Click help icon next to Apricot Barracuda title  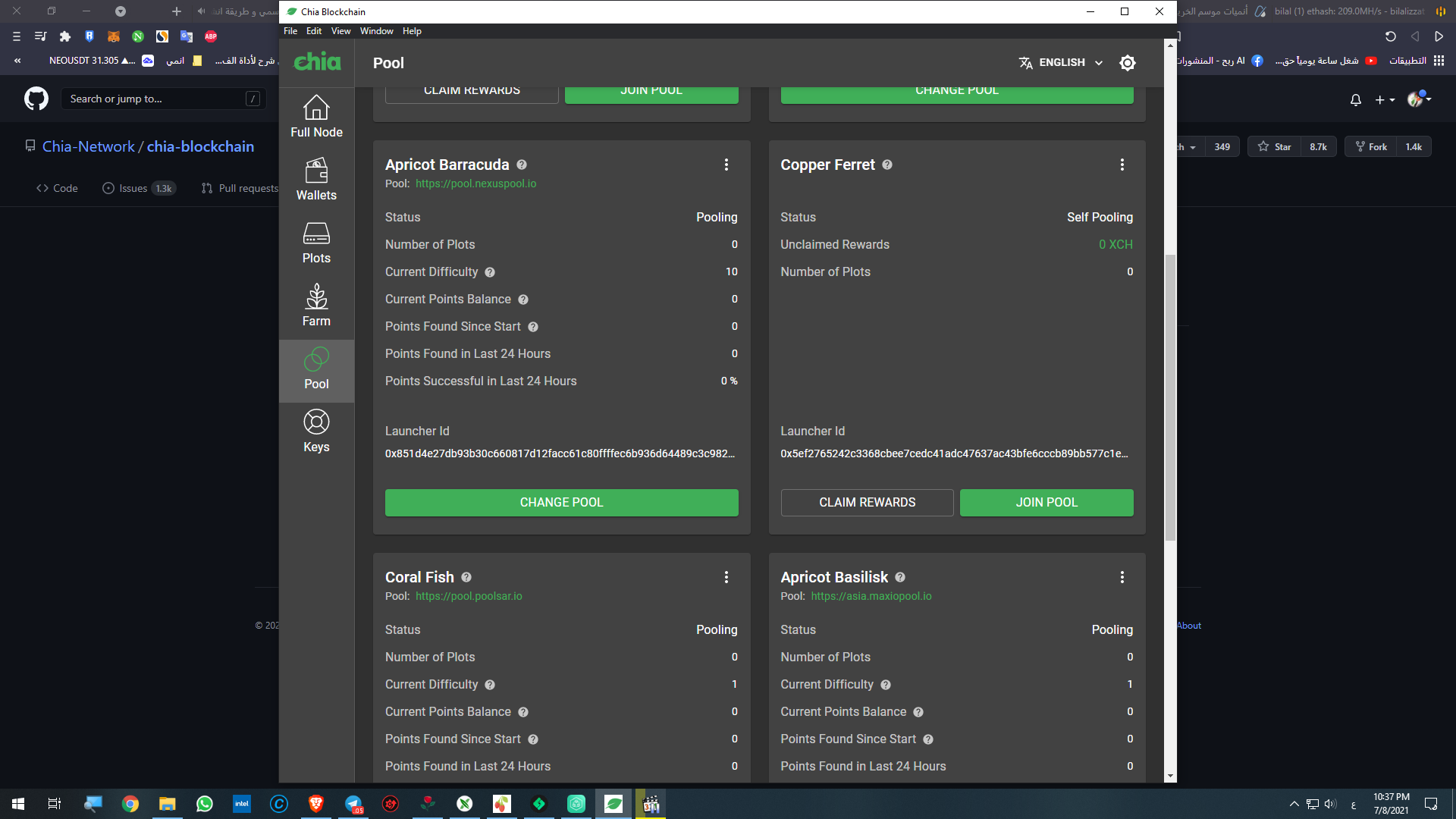522,165
